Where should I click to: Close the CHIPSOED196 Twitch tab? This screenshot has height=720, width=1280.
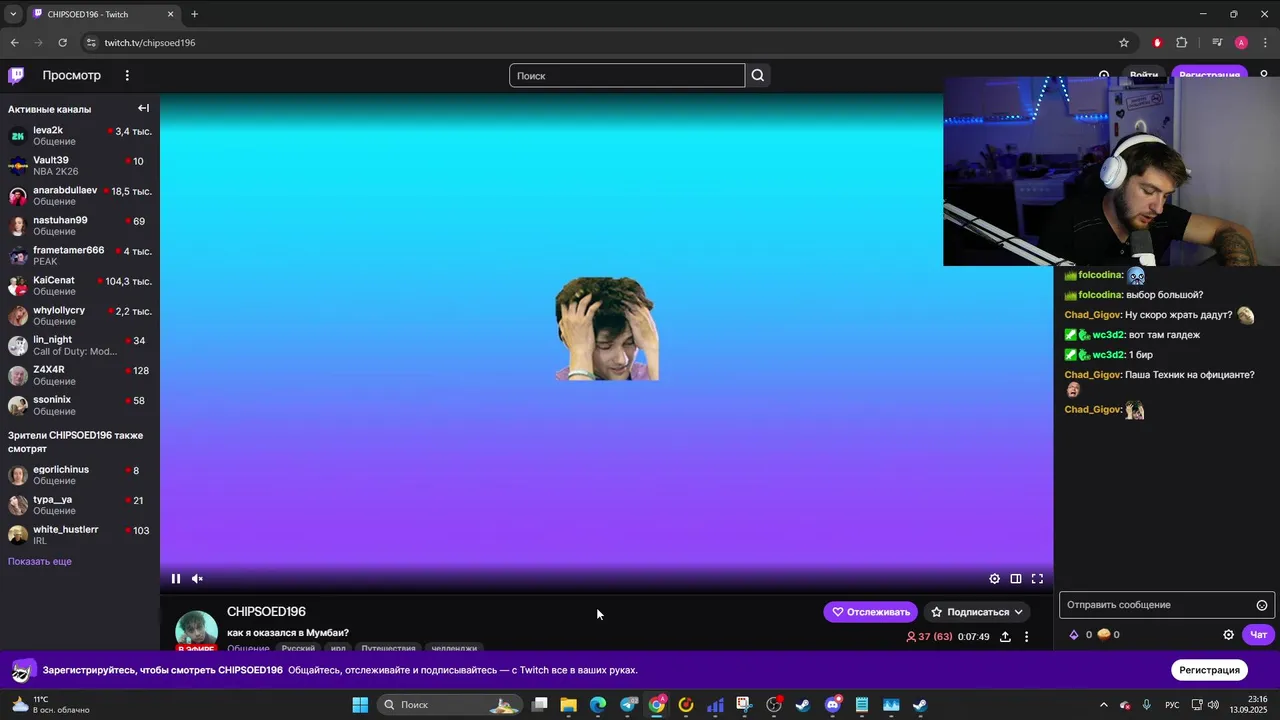[x=171, y=14]
